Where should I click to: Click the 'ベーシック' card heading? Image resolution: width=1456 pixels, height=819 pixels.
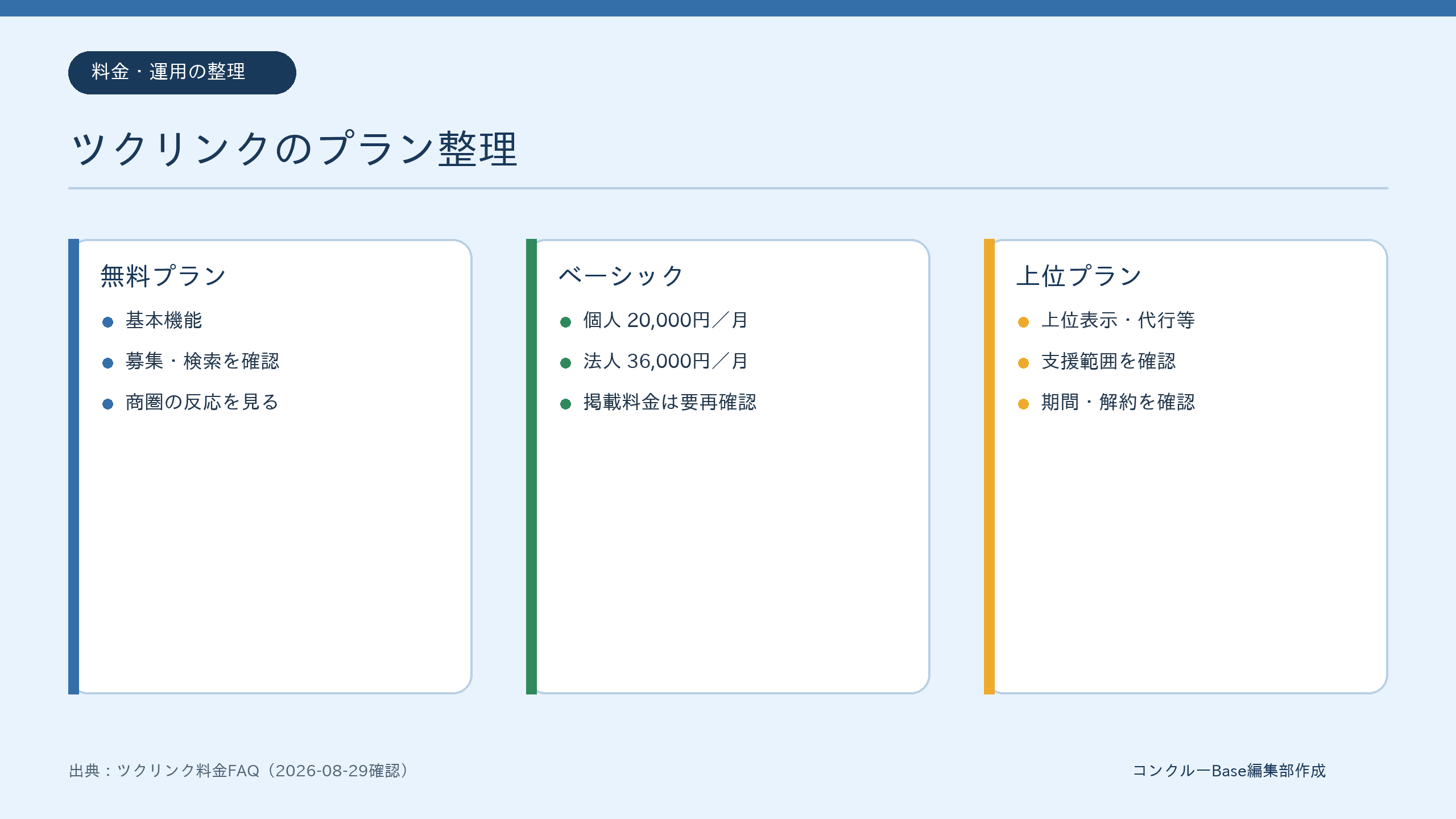click(621, 276)
